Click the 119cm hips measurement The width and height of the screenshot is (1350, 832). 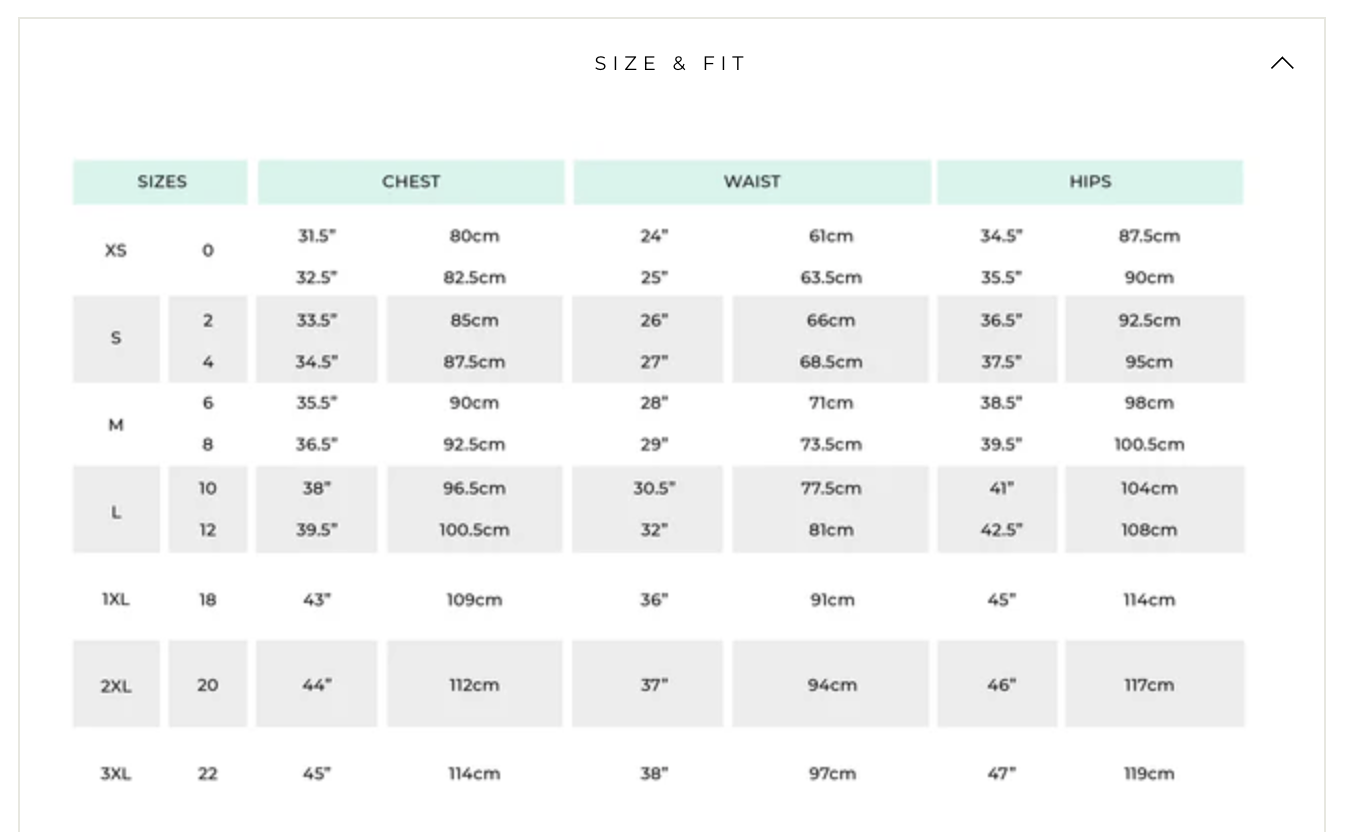(1148, 774)
